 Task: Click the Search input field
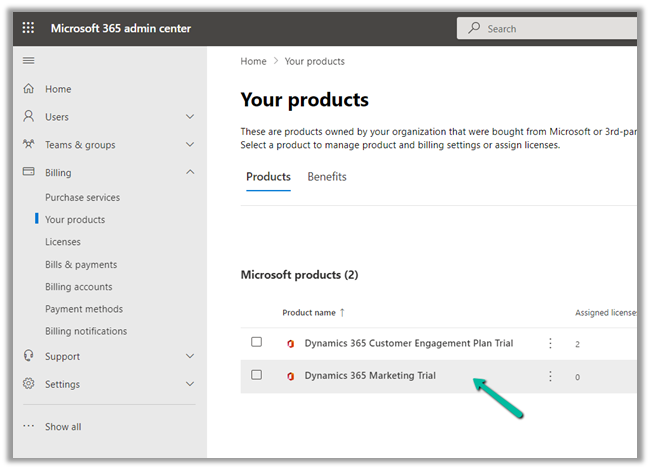[555, 28]
